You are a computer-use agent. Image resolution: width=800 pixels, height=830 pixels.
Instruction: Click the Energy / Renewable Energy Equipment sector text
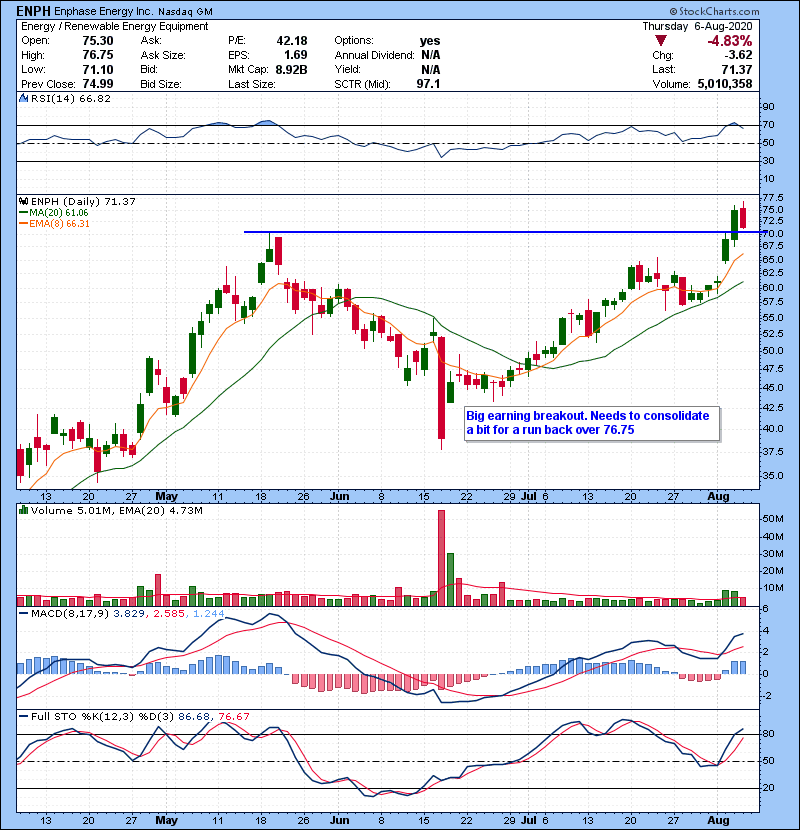point(114,26)
